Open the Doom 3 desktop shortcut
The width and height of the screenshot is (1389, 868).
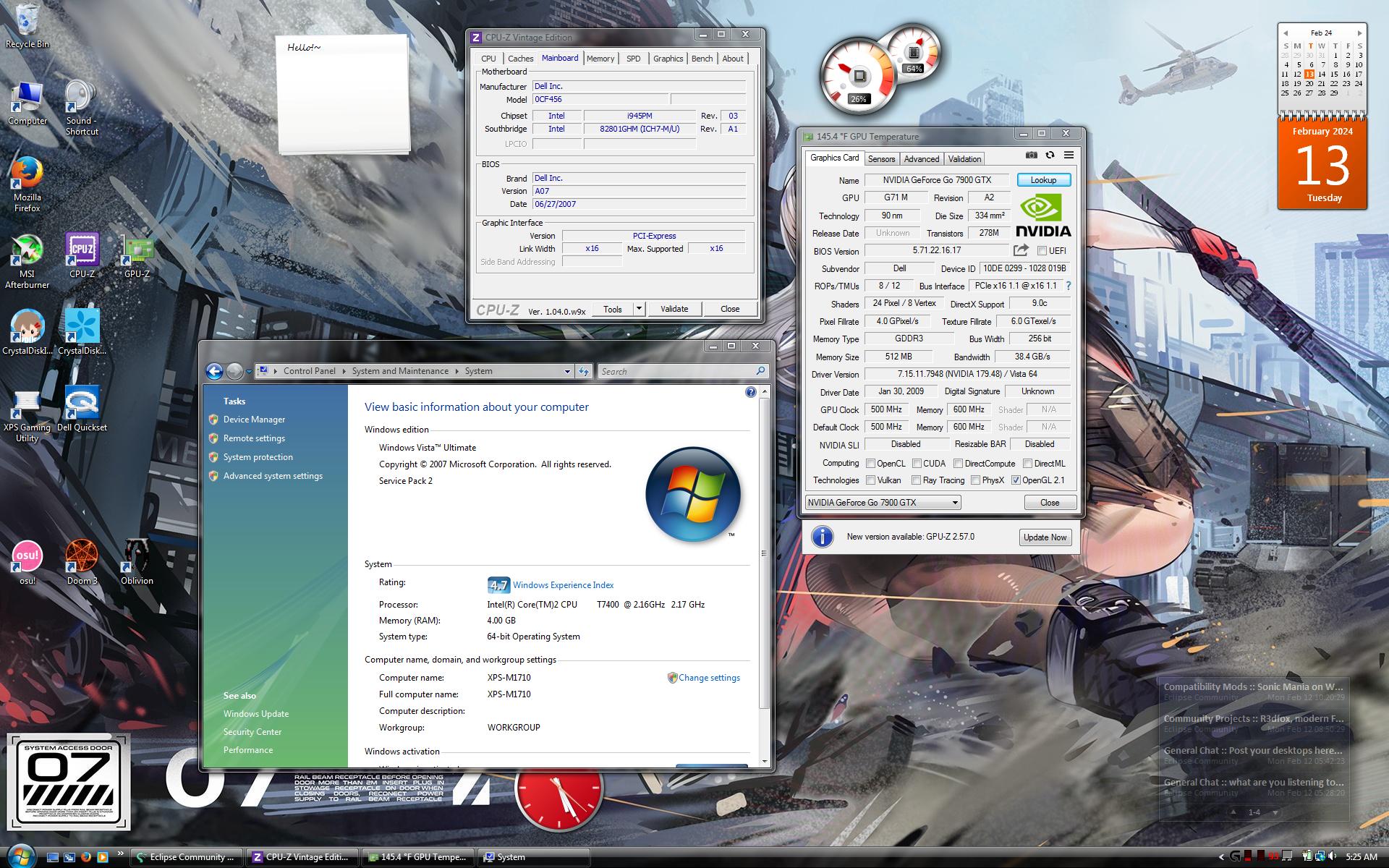82,556
